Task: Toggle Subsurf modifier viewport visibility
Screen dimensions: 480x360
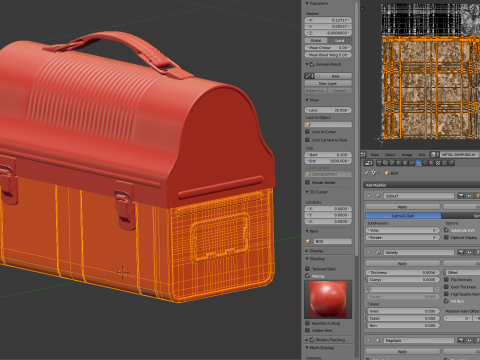Action: coord(469,196)
